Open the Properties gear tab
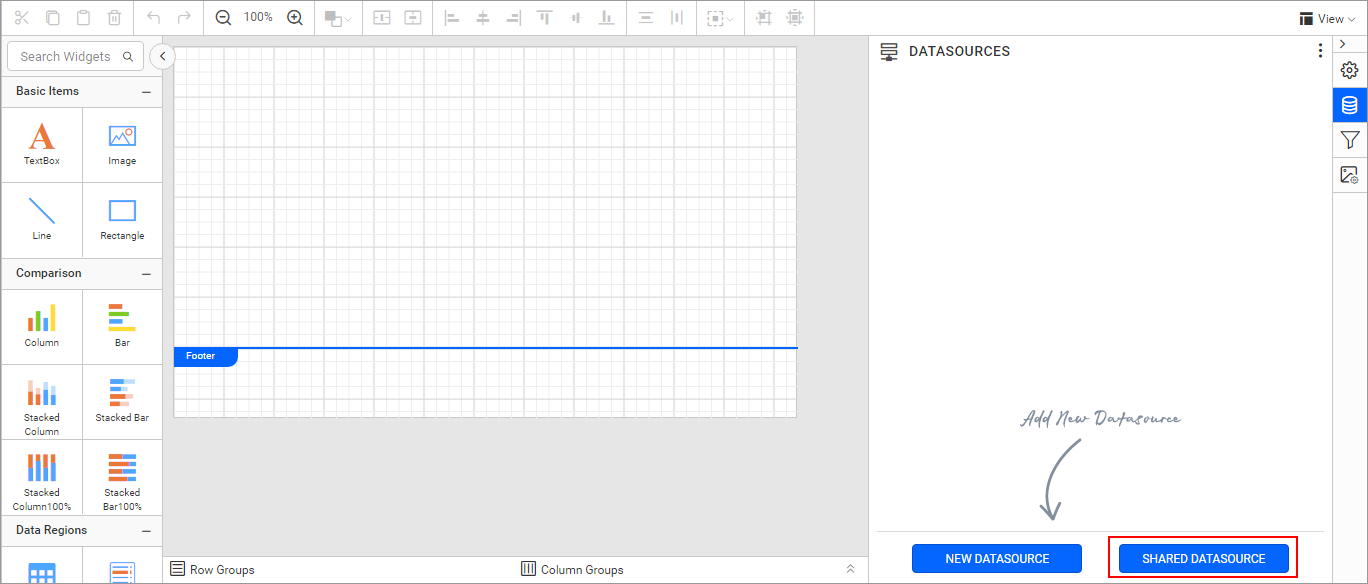This screenshot has width=1368, height=584. tap(1350, 70)
